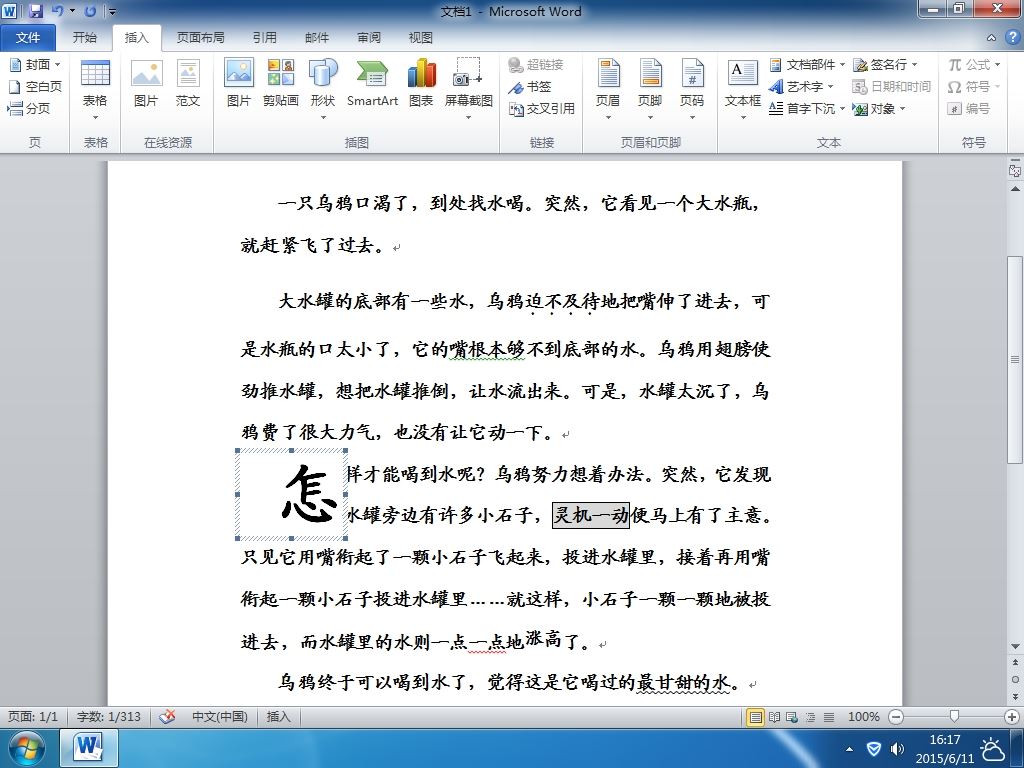Switch to the View (视图) tab

tap(421, 38)
